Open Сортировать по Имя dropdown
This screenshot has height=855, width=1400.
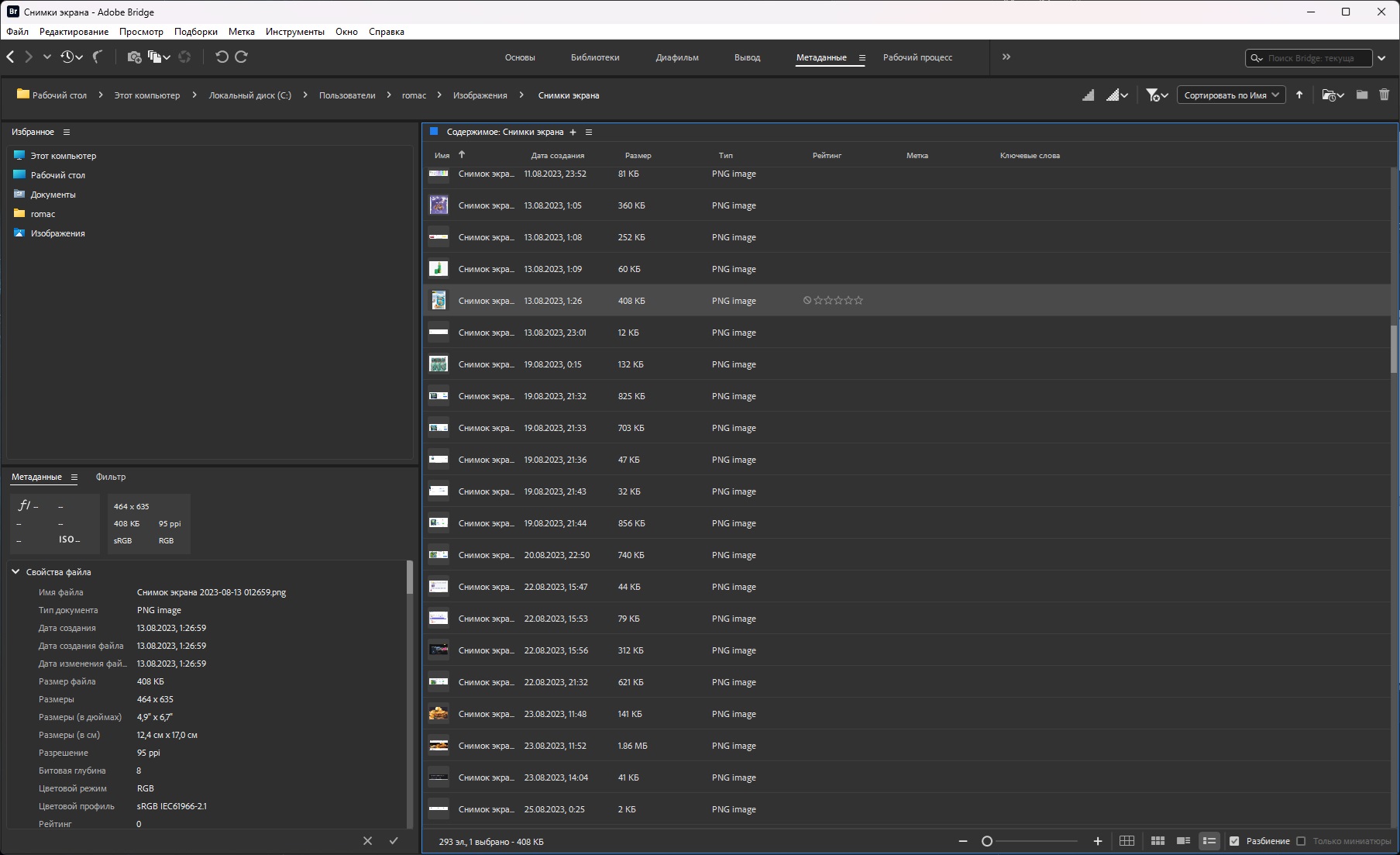pos(1231,95)
